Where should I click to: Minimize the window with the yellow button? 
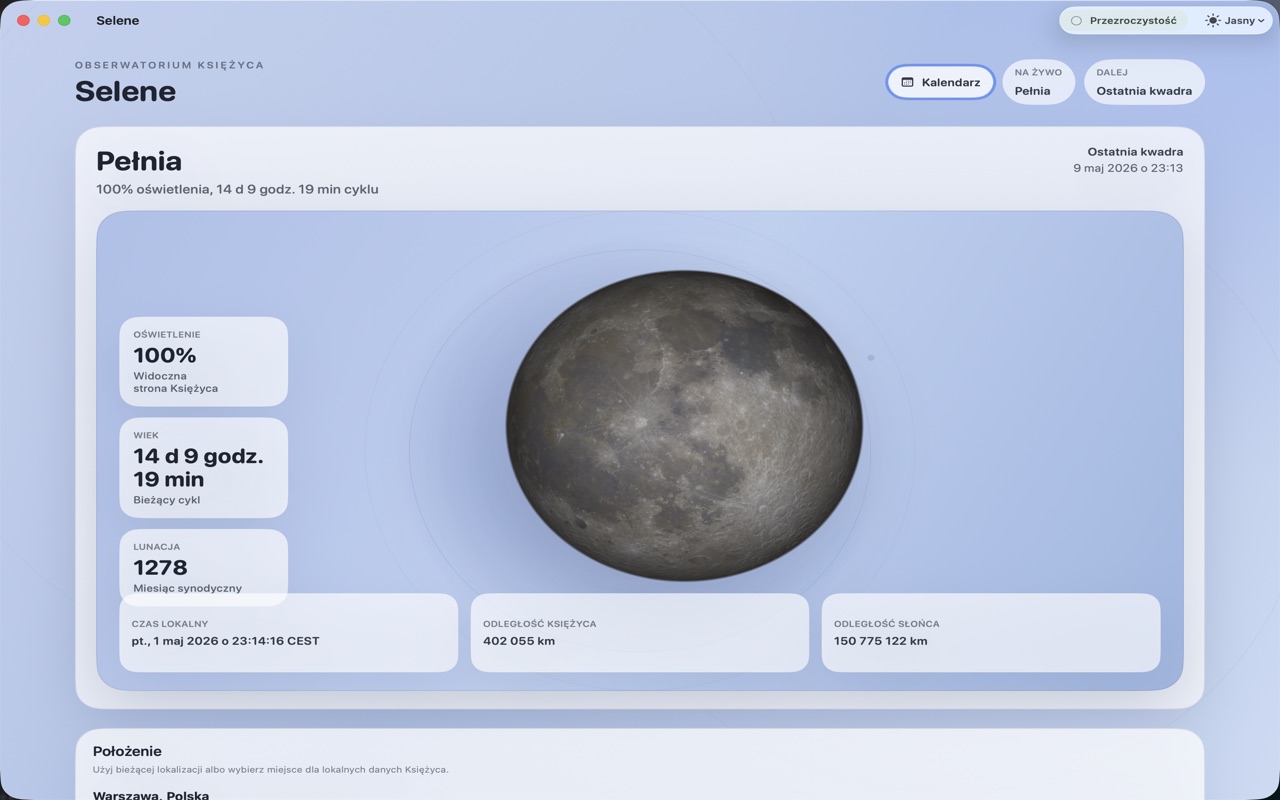tap(44, 20)
